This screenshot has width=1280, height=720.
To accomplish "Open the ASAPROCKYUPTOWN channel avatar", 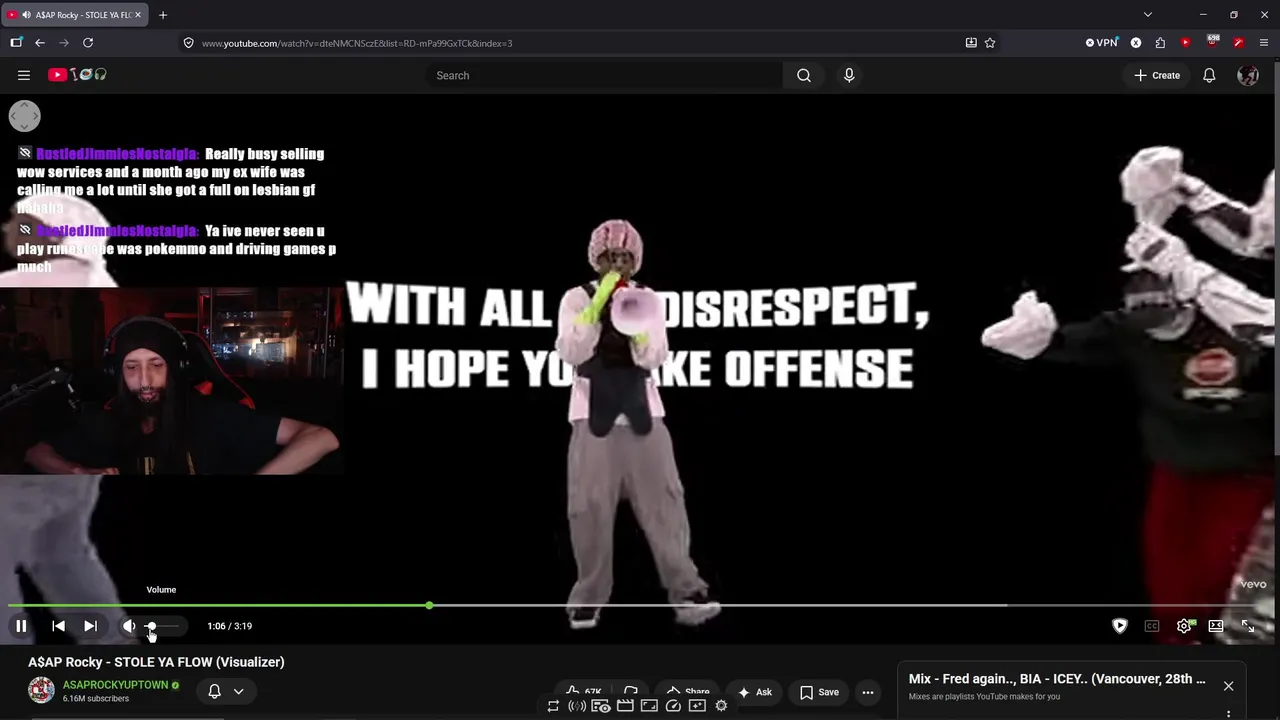I will point(41,690).
